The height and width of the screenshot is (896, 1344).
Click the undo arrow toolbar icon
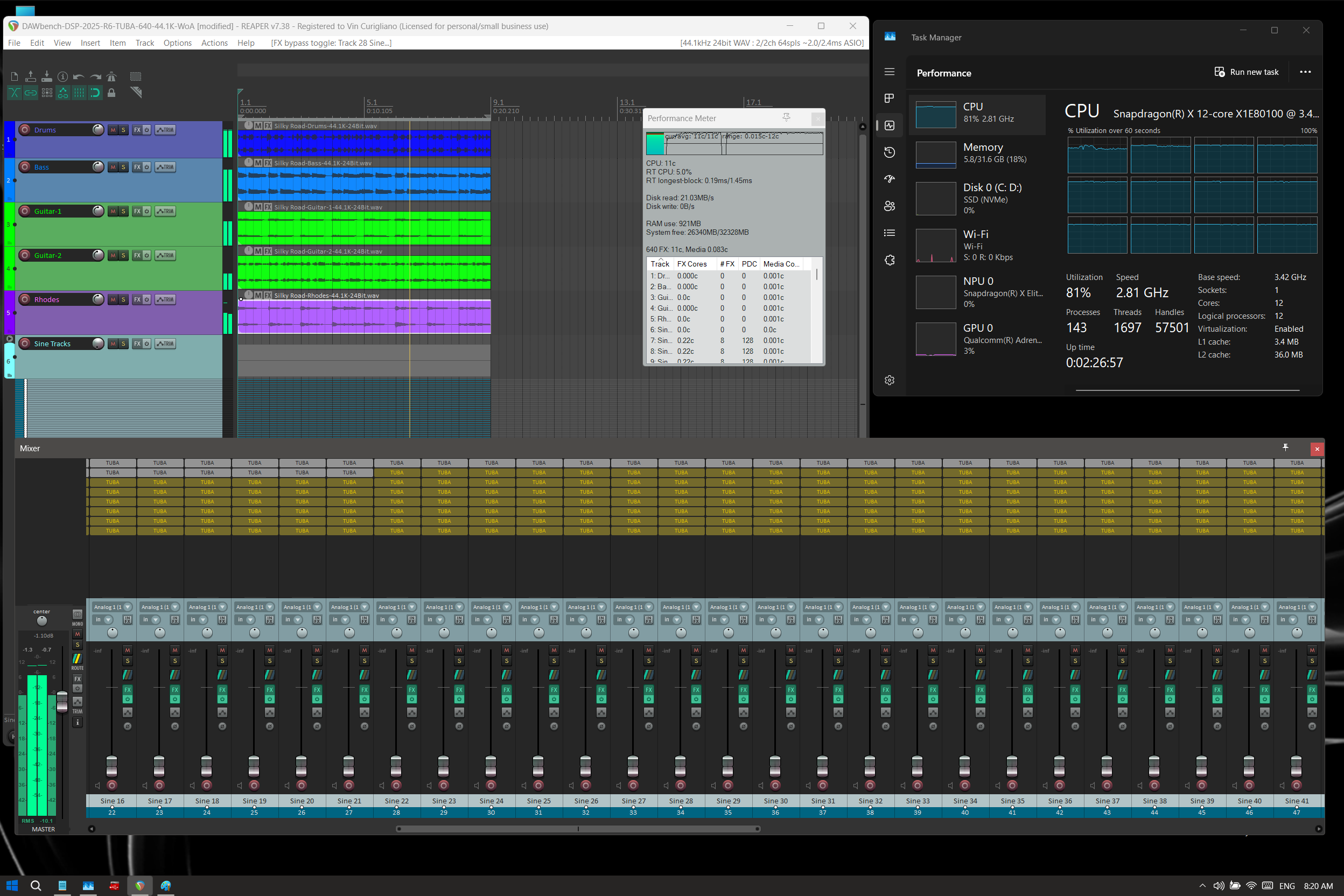tap(79, 76)
